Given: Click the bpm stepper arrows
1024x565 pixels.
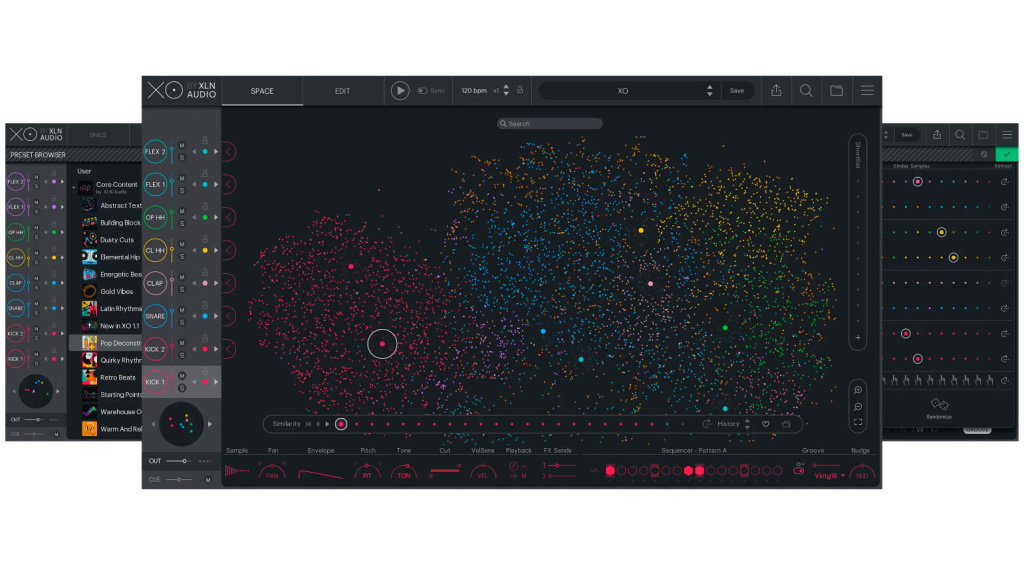Looking at the screenshot, I should 506,90.
